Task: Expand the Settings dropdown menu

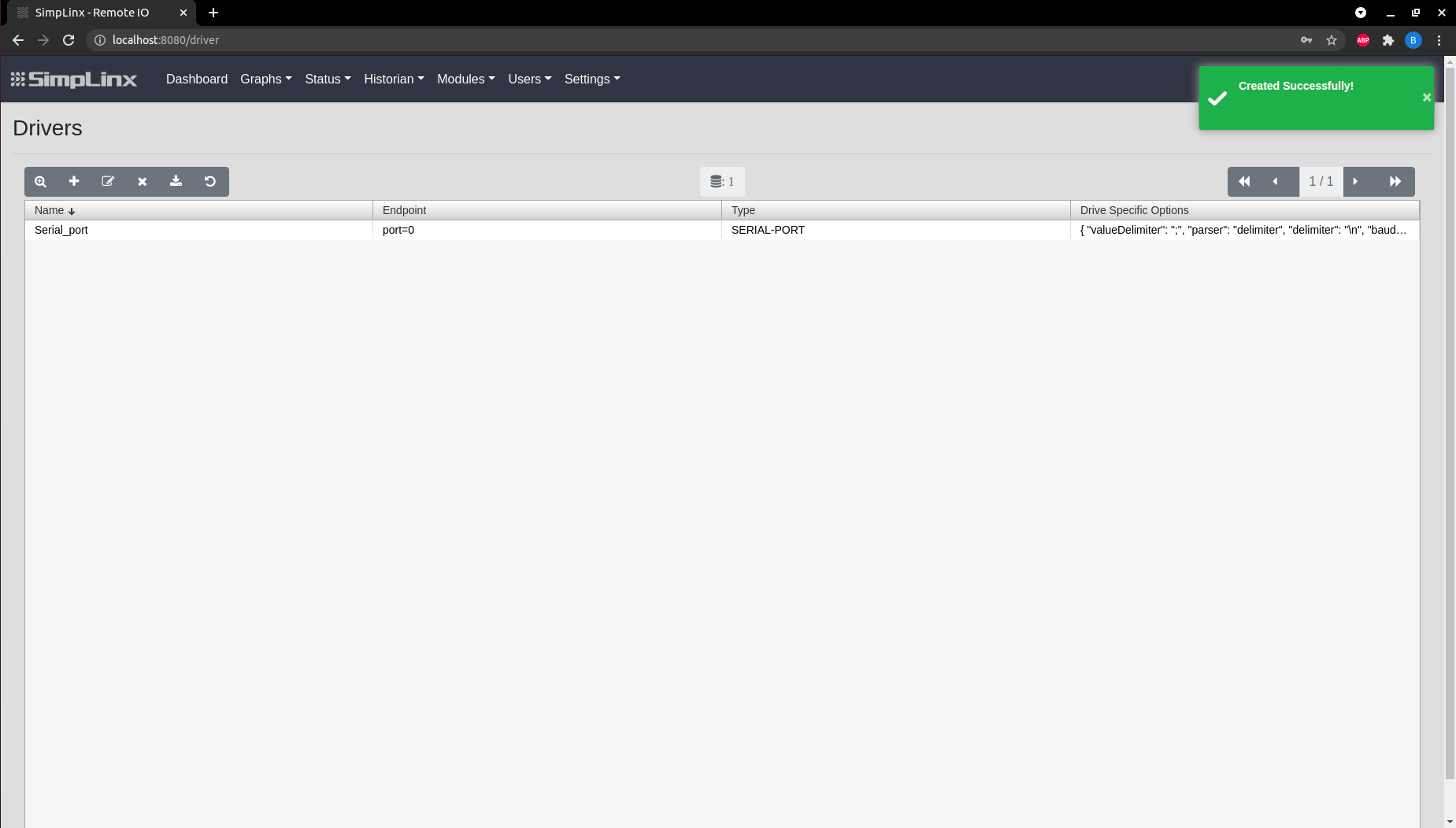Action: click(592, 79)
